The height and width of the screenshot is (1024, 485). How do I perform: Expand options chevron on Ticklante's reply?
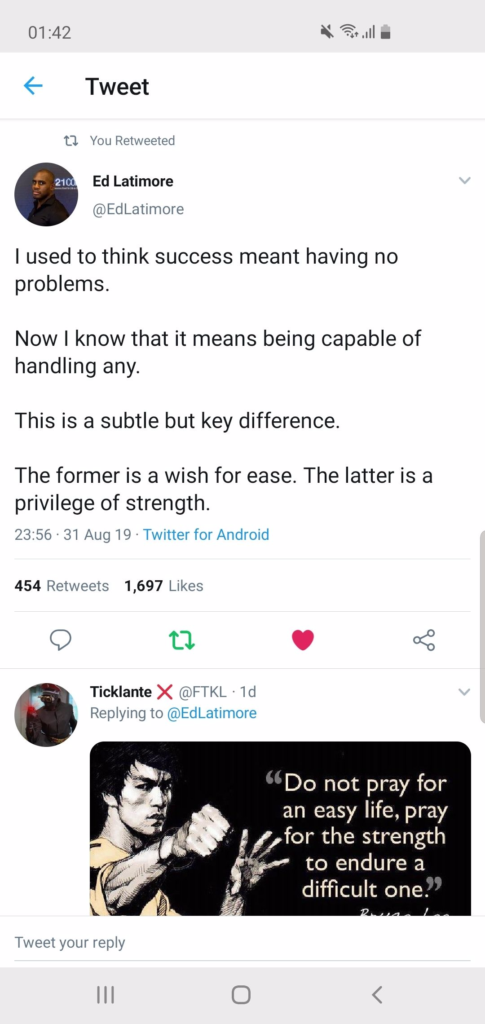(x=464, y=692)
